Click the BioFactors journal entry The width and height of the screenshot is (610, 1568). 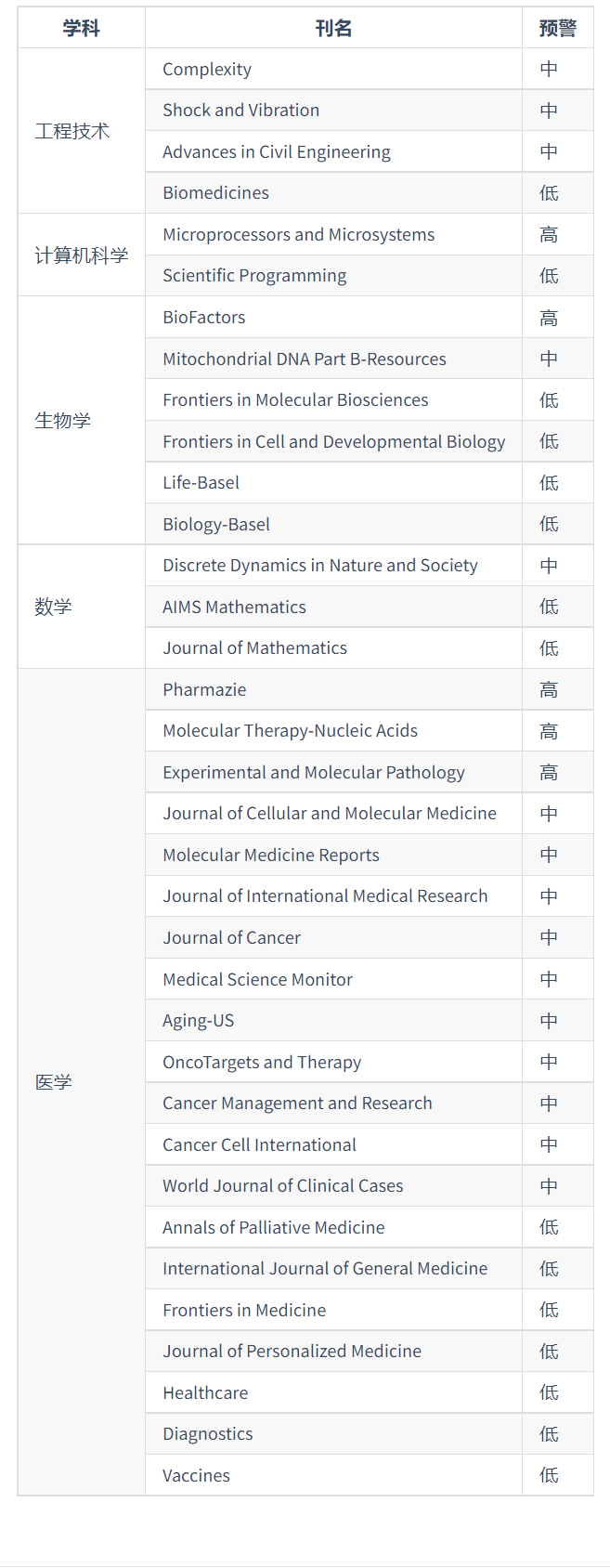(204, 318)
